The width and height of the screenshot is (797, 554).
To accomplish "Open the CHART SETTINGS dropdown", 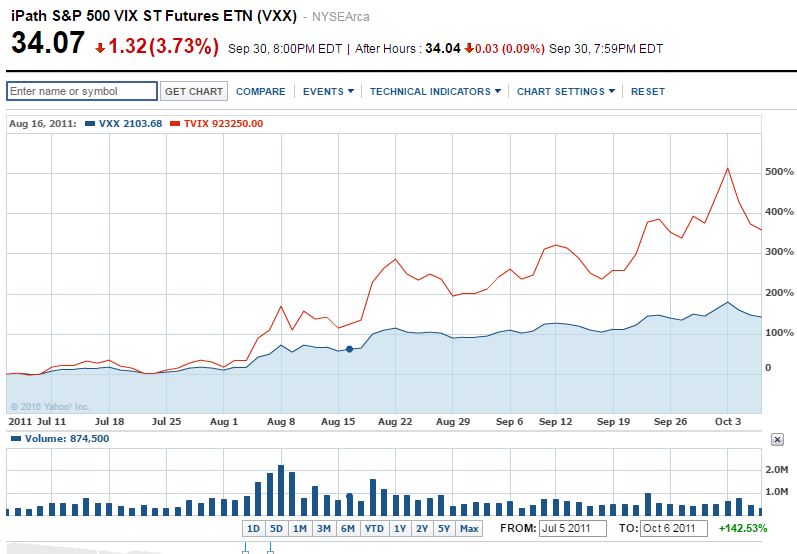I will tap(566, 92).
